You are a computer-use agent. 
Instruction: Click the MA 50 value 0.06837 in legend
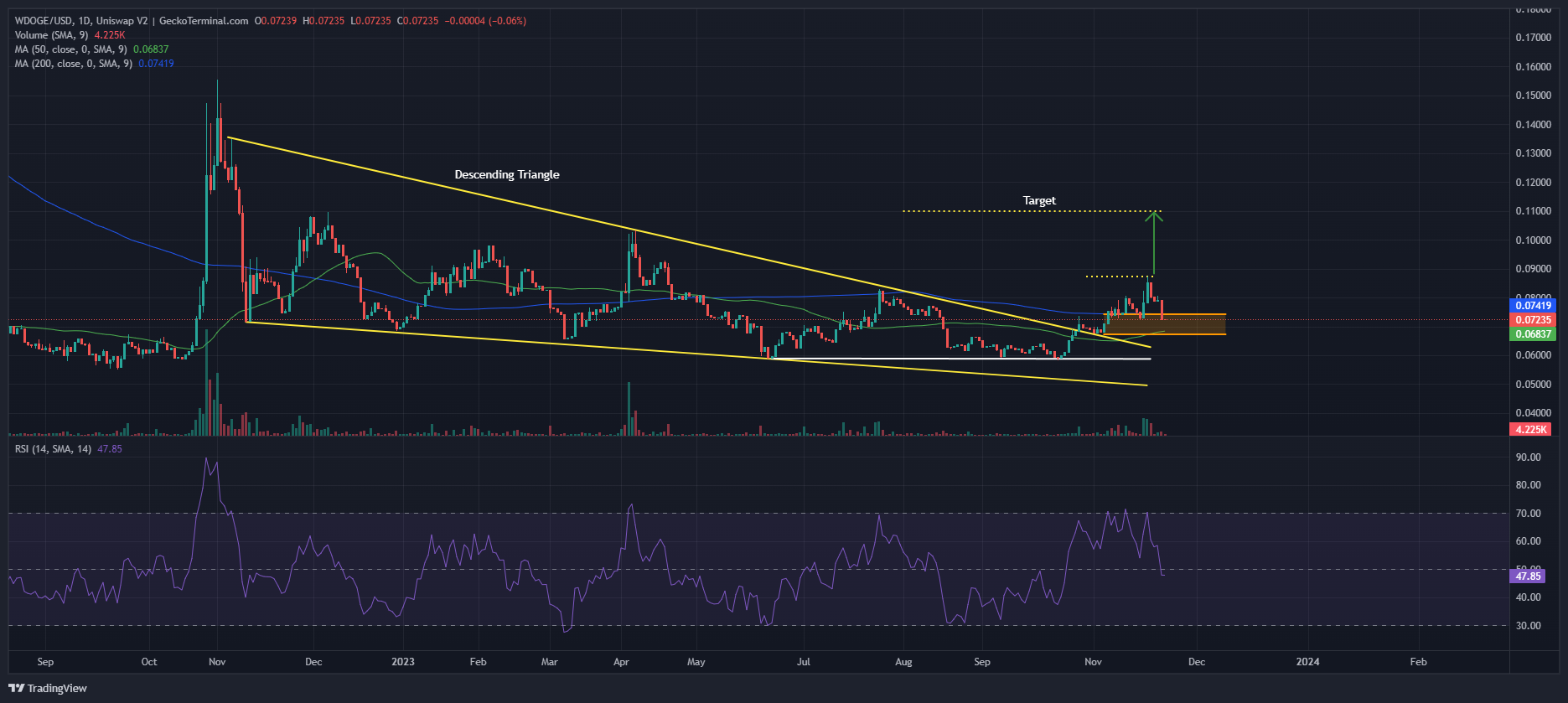(151, 49)
